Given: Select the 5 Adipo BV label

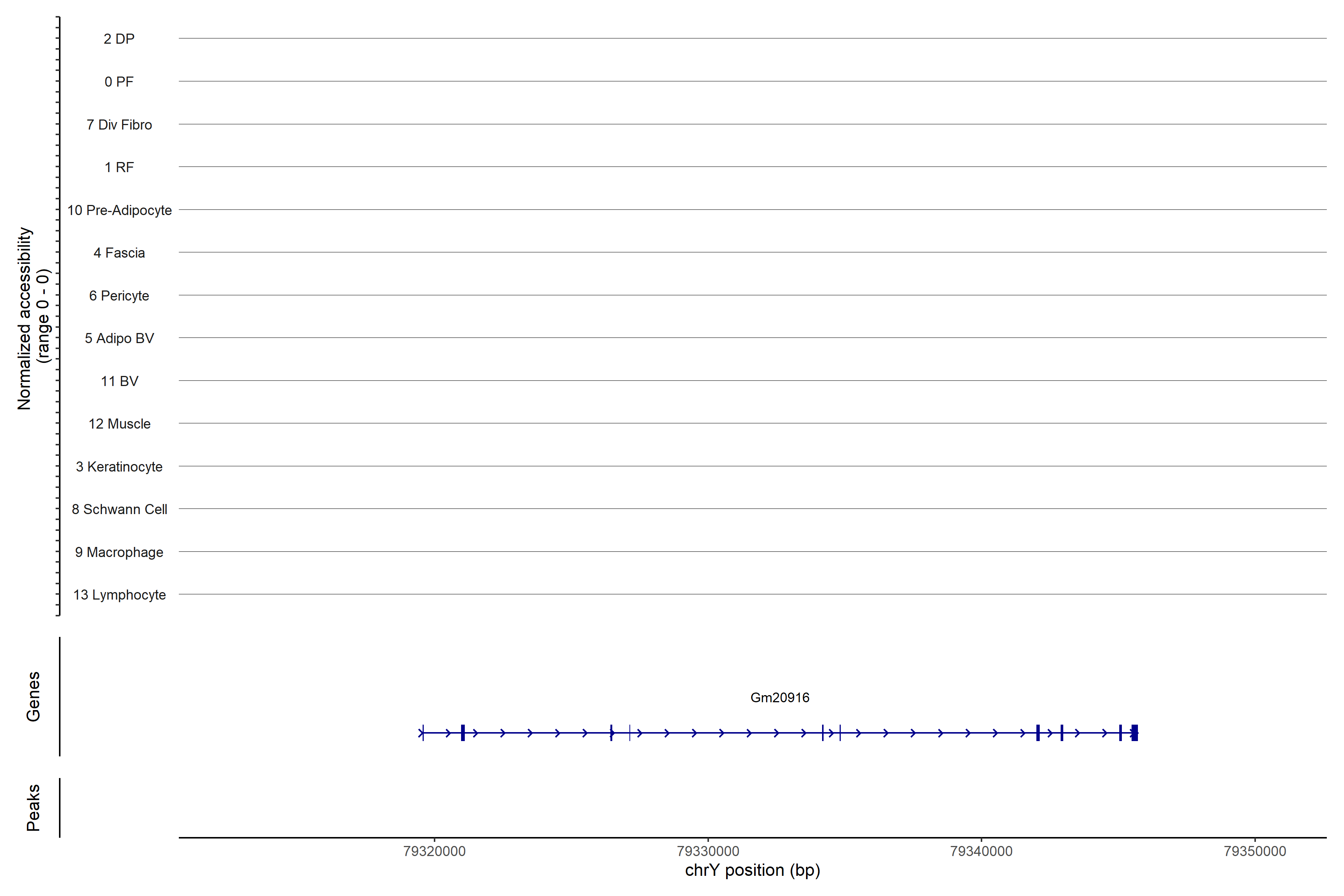Looking at the screenshot, I should [x=119, y=338].
